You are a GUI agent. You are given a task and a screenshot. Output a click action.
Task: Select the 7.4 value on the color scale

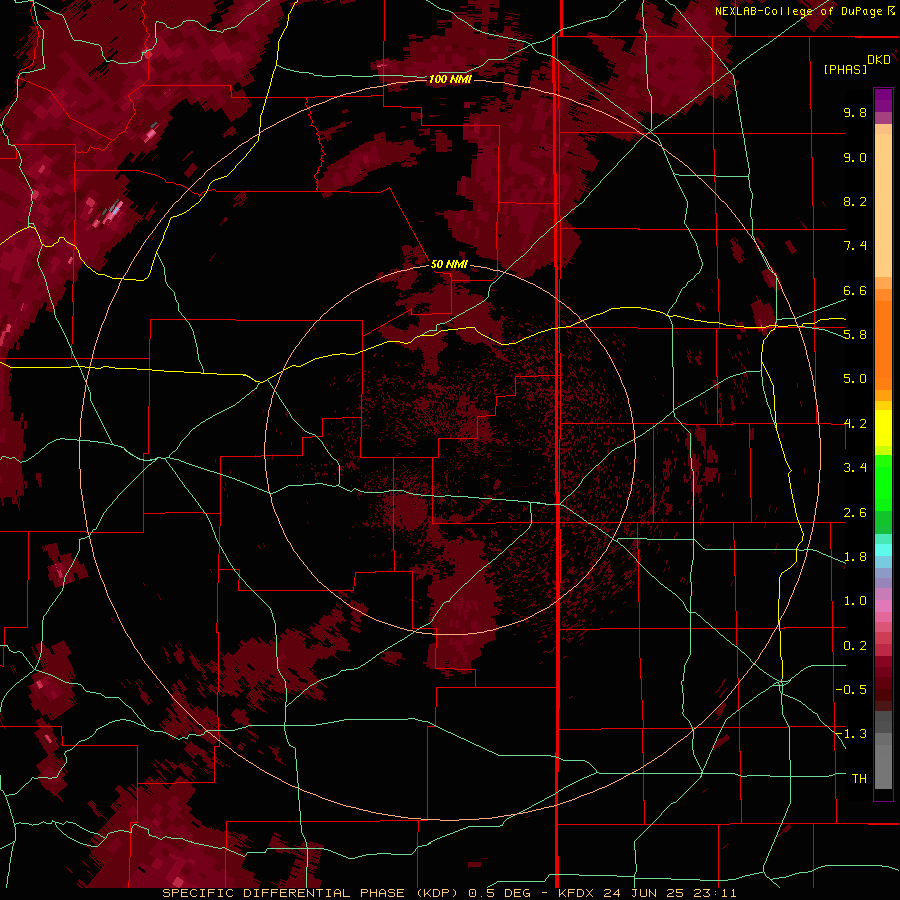coord(855,246)
